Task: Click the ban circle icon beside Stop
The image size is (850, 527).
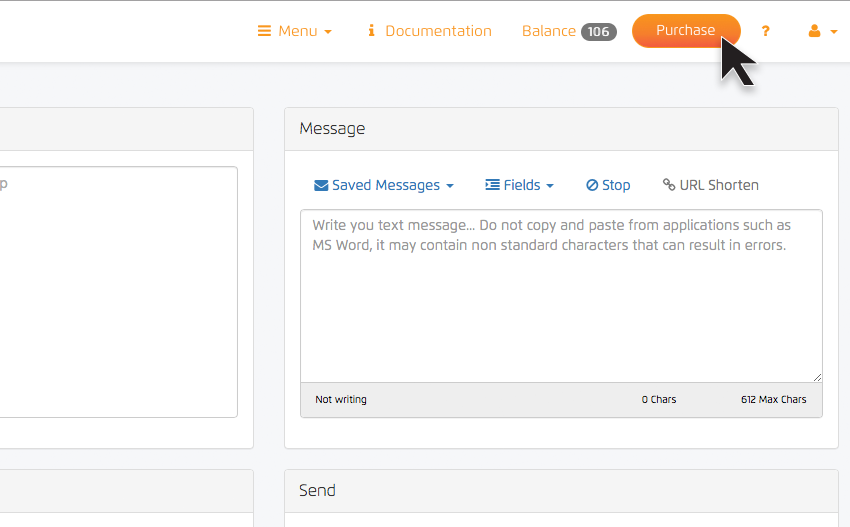Action: 592,185
